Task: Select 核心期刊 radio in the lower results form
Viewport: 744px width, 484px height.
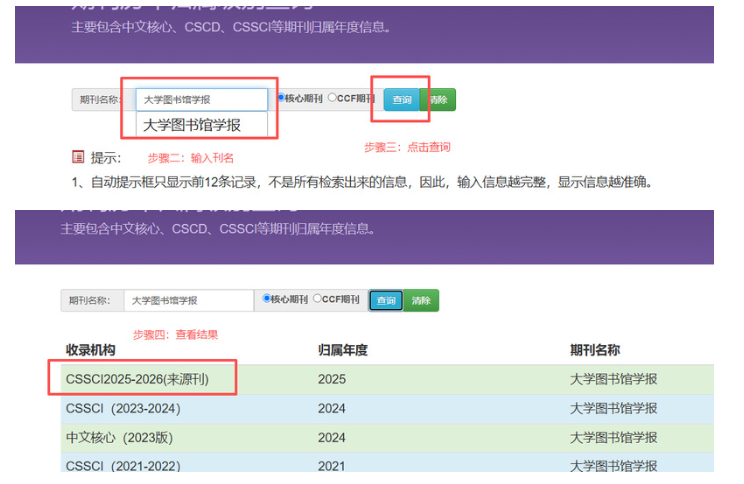Action: (x=267, y=298)
